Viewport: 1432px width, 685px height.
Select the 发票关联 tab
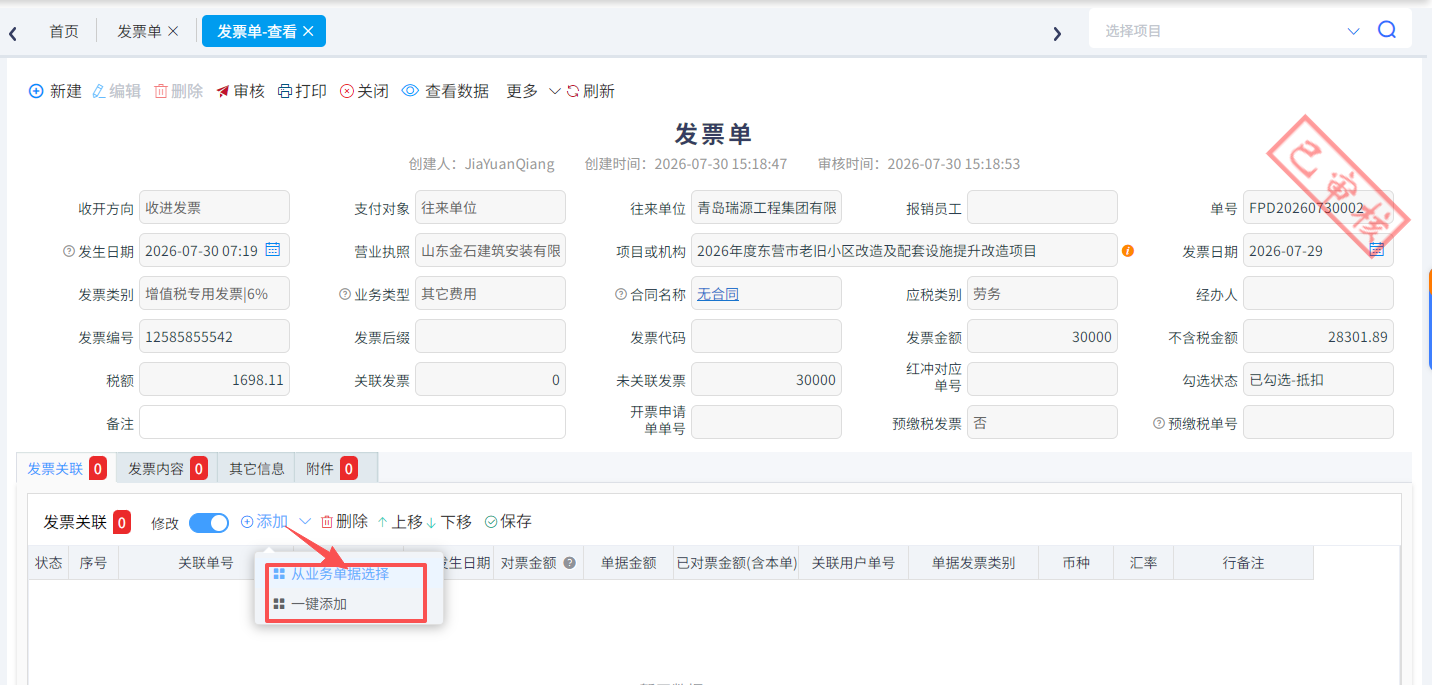(66, 468)
